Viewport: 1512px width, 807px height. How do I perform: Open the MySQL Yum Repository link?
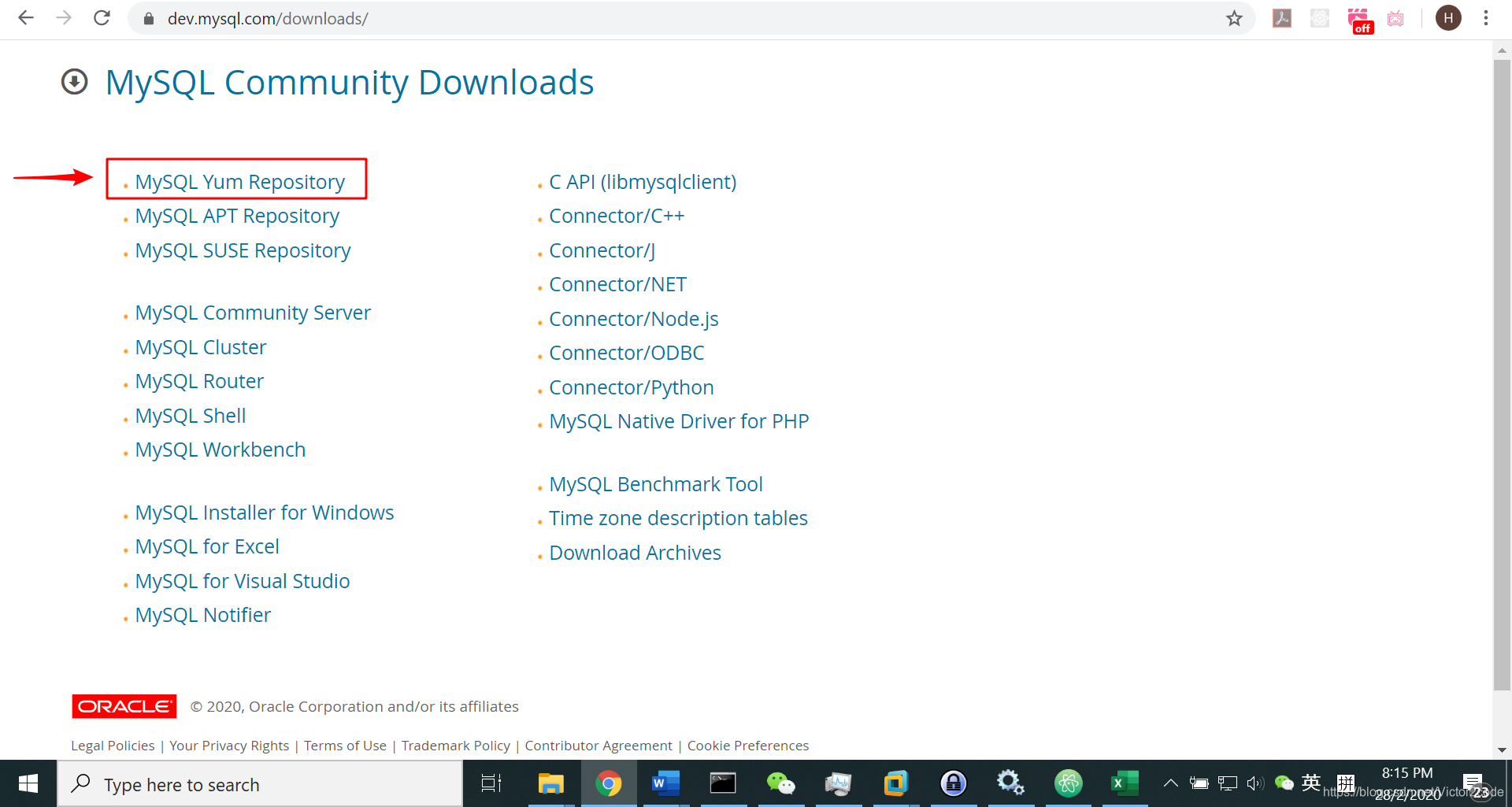click(x=239, y=181)
